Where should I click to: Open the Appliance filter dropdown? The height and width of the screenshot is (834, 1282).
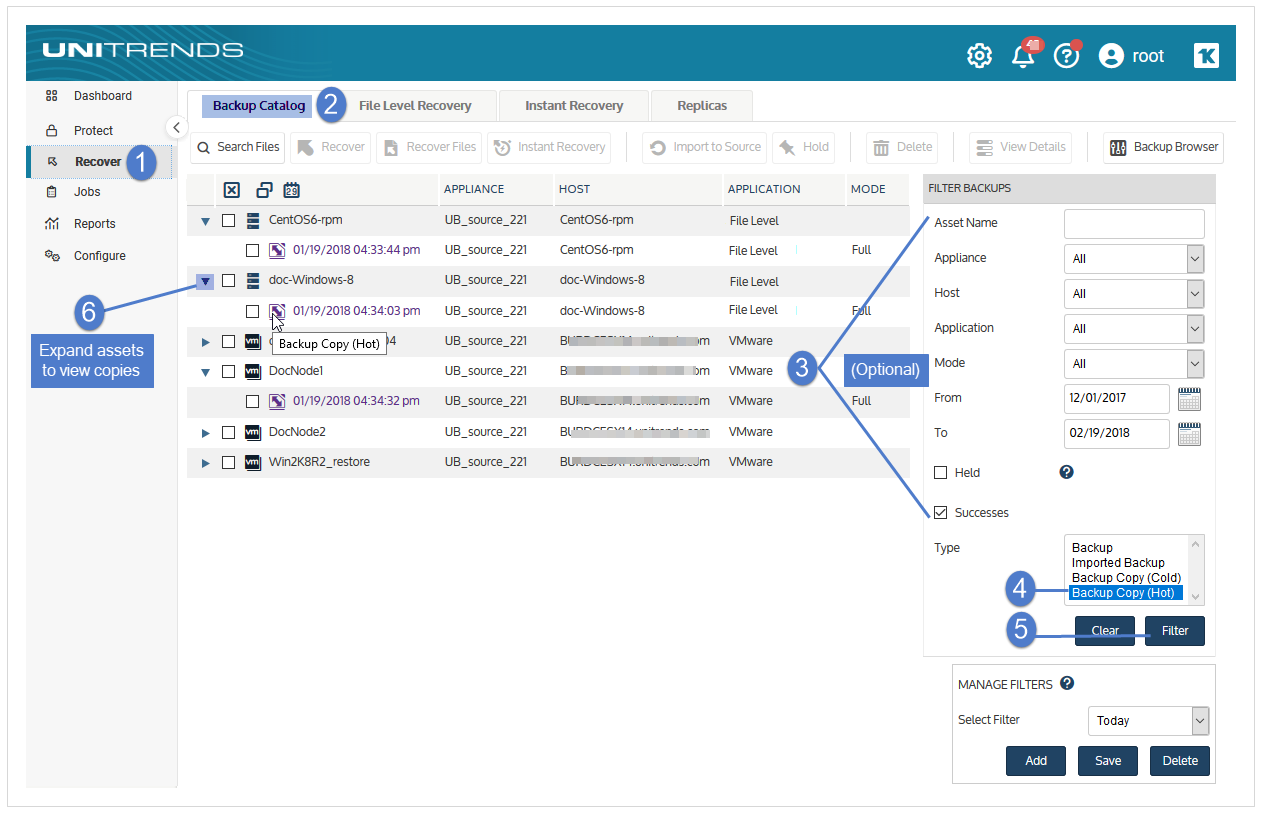[1134, 259]
